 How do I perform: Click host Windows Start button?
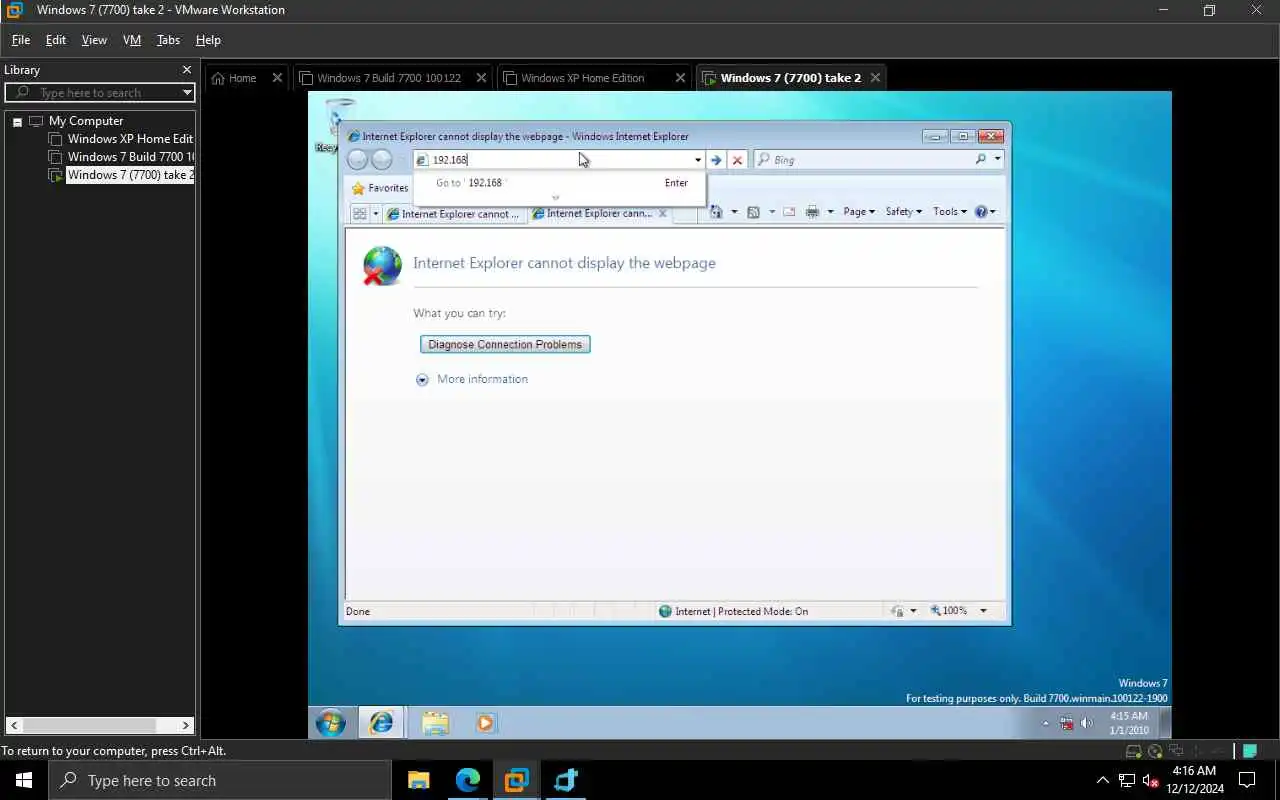[24, 780]
